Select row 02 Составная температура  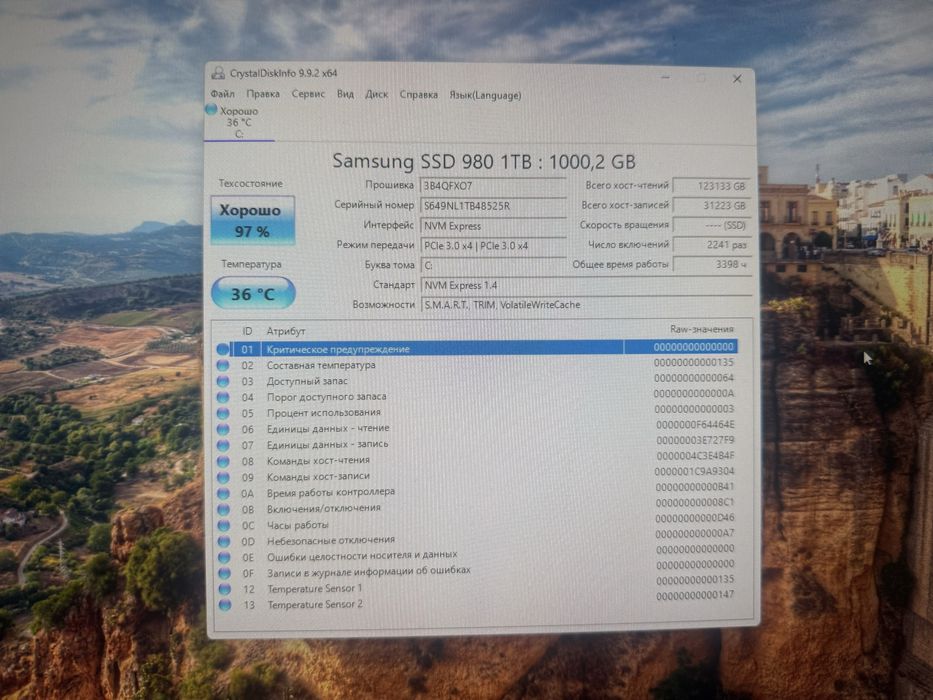(476, 364)
